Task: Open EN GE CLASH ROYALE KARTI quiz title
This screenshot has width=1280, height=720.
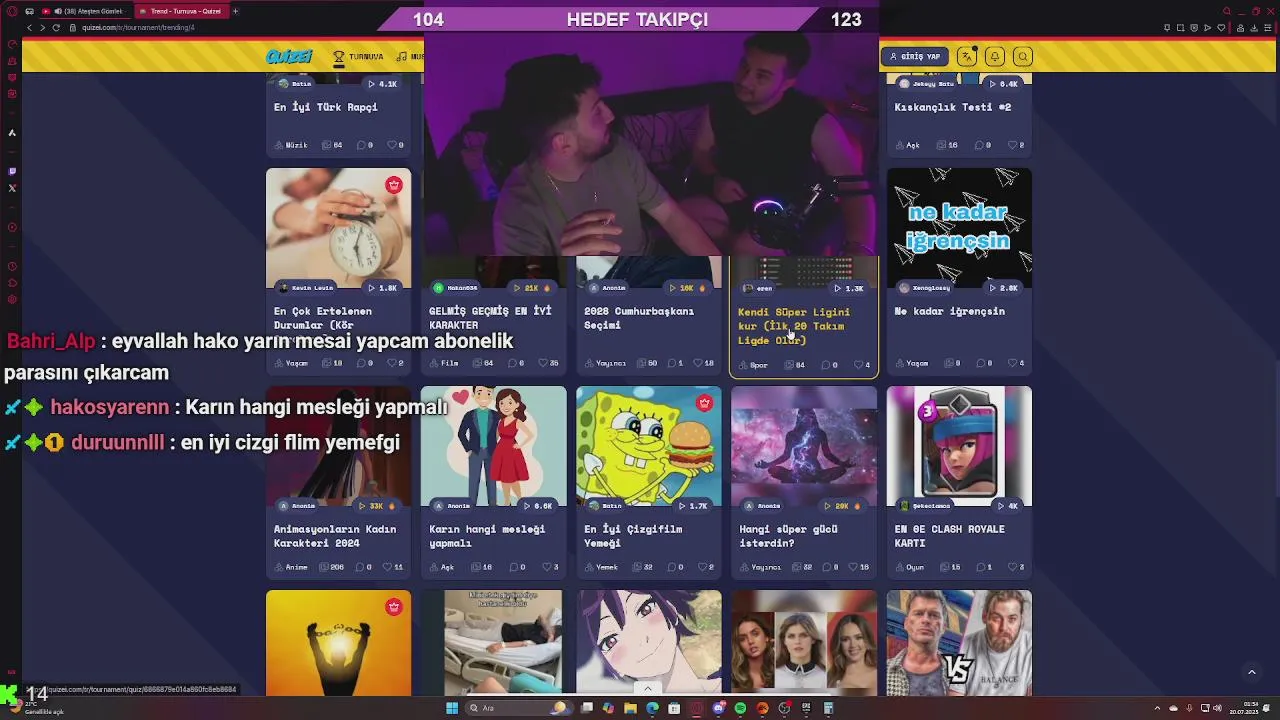Action: 949,536
